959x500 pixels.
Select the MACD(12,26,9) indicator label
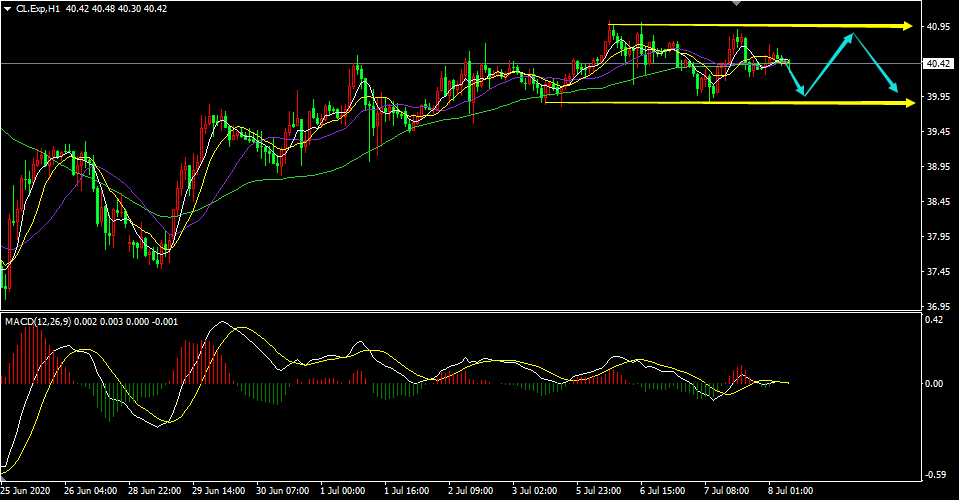point(38,322)
